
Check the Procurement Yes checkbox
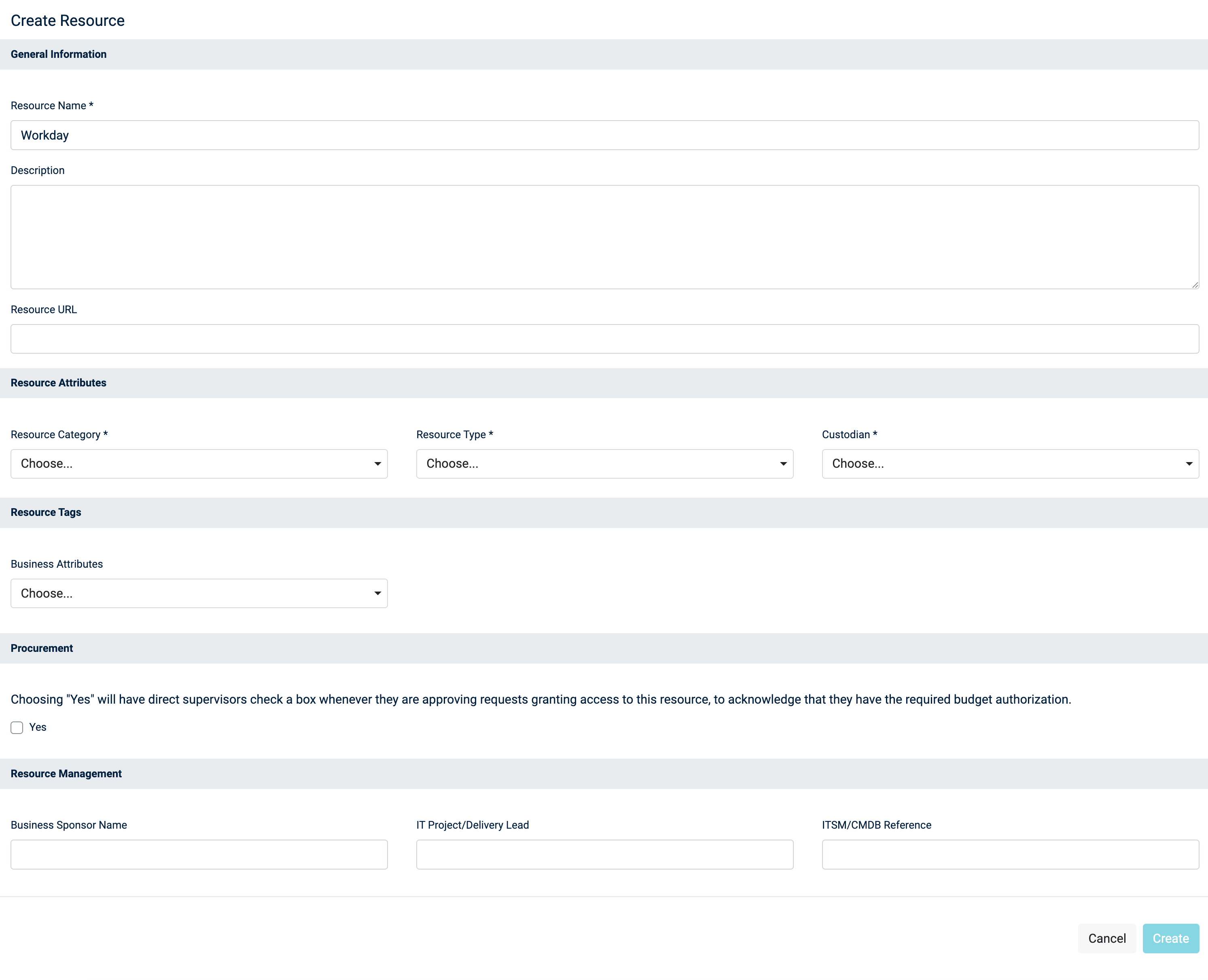coord(17,728)
